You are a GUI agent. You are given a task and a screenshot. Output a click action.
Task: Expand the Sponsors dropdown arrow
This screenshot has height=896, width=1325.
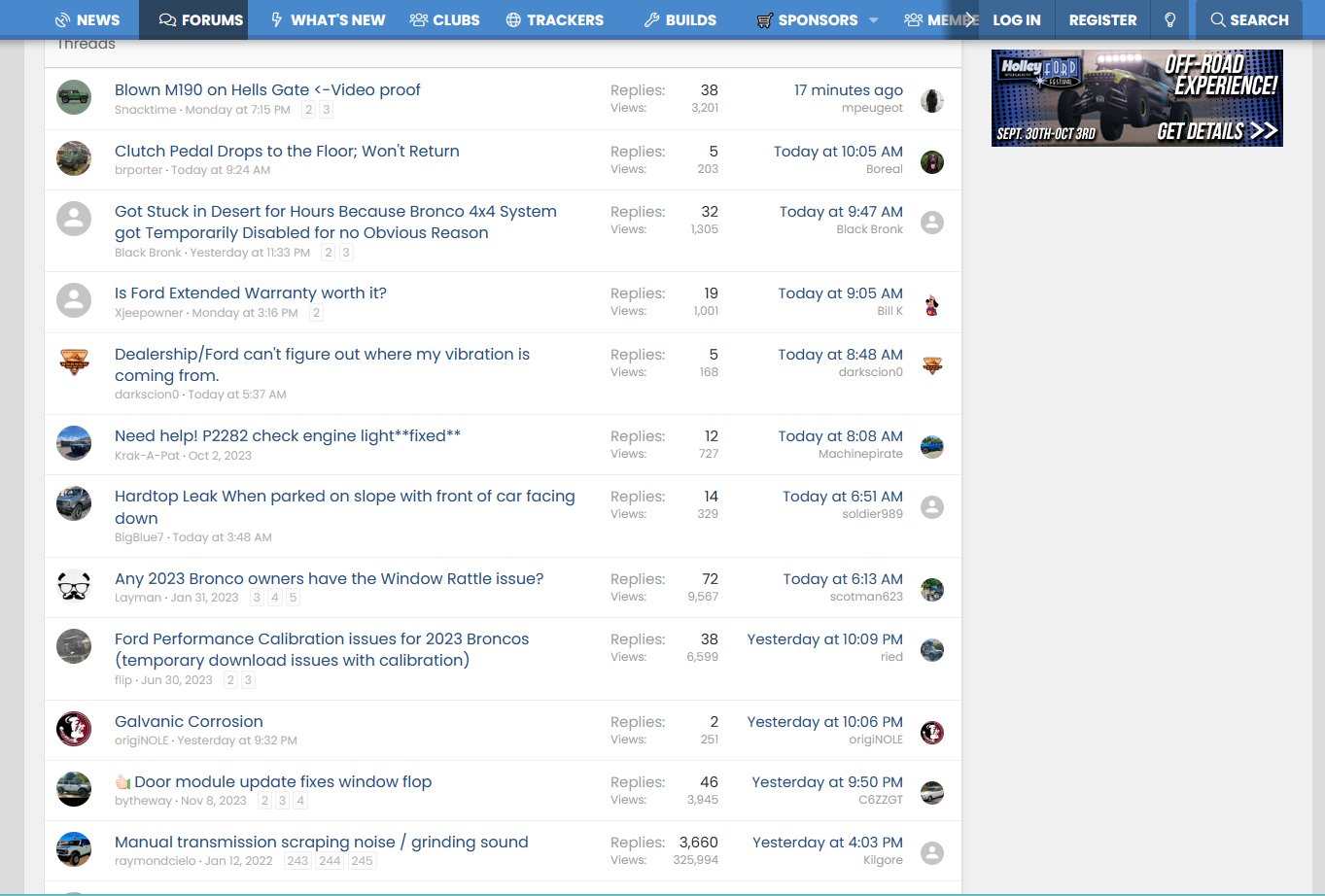[x=873, y=20]
